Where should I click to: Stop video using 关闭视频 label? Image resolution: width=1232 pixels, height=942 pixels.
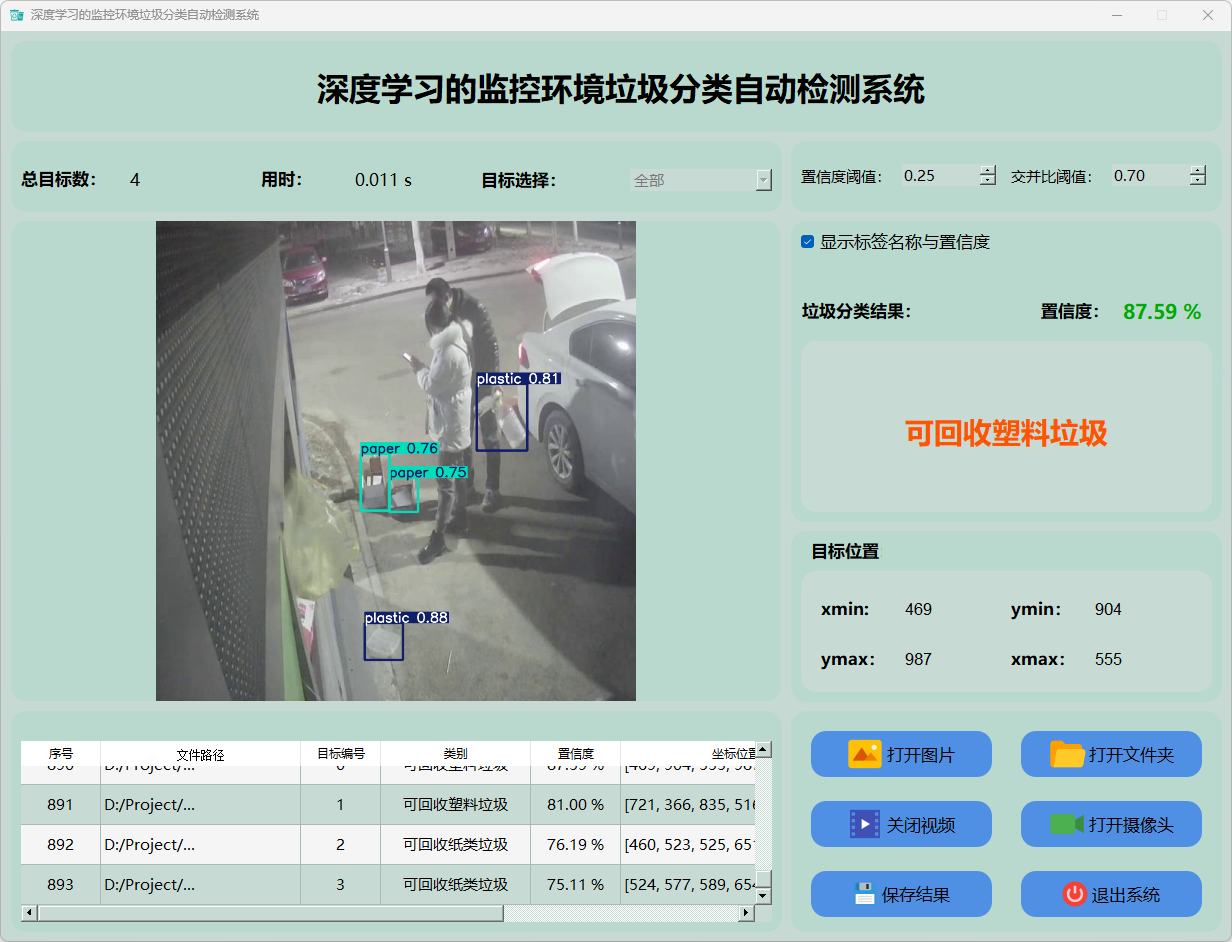920,825
